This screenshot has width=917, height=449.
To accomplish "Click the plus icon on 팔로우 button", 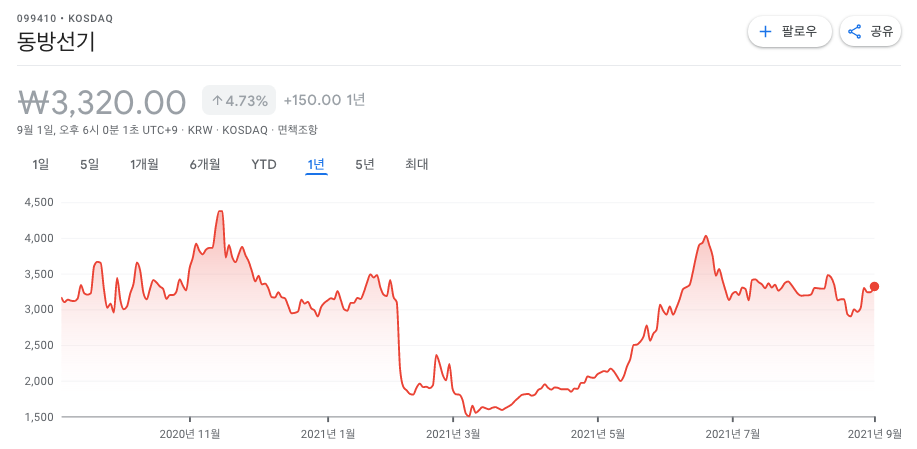I will coord(765,32).
